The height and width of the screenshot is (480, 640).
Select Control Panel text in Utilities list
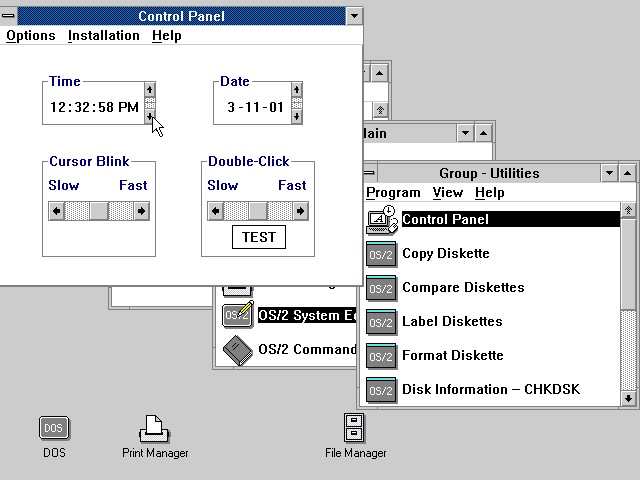pyautogui.click(x=445, y=220)
